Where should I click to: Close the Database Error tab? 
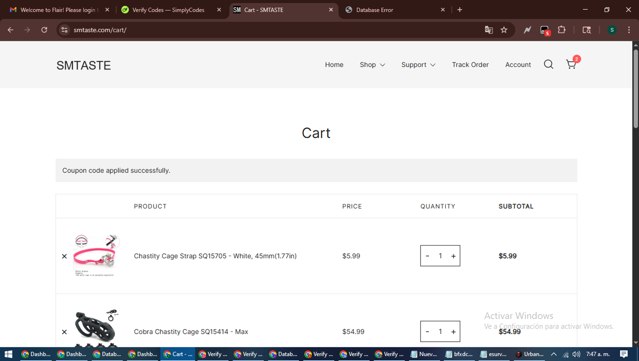[x=443, y=10]
